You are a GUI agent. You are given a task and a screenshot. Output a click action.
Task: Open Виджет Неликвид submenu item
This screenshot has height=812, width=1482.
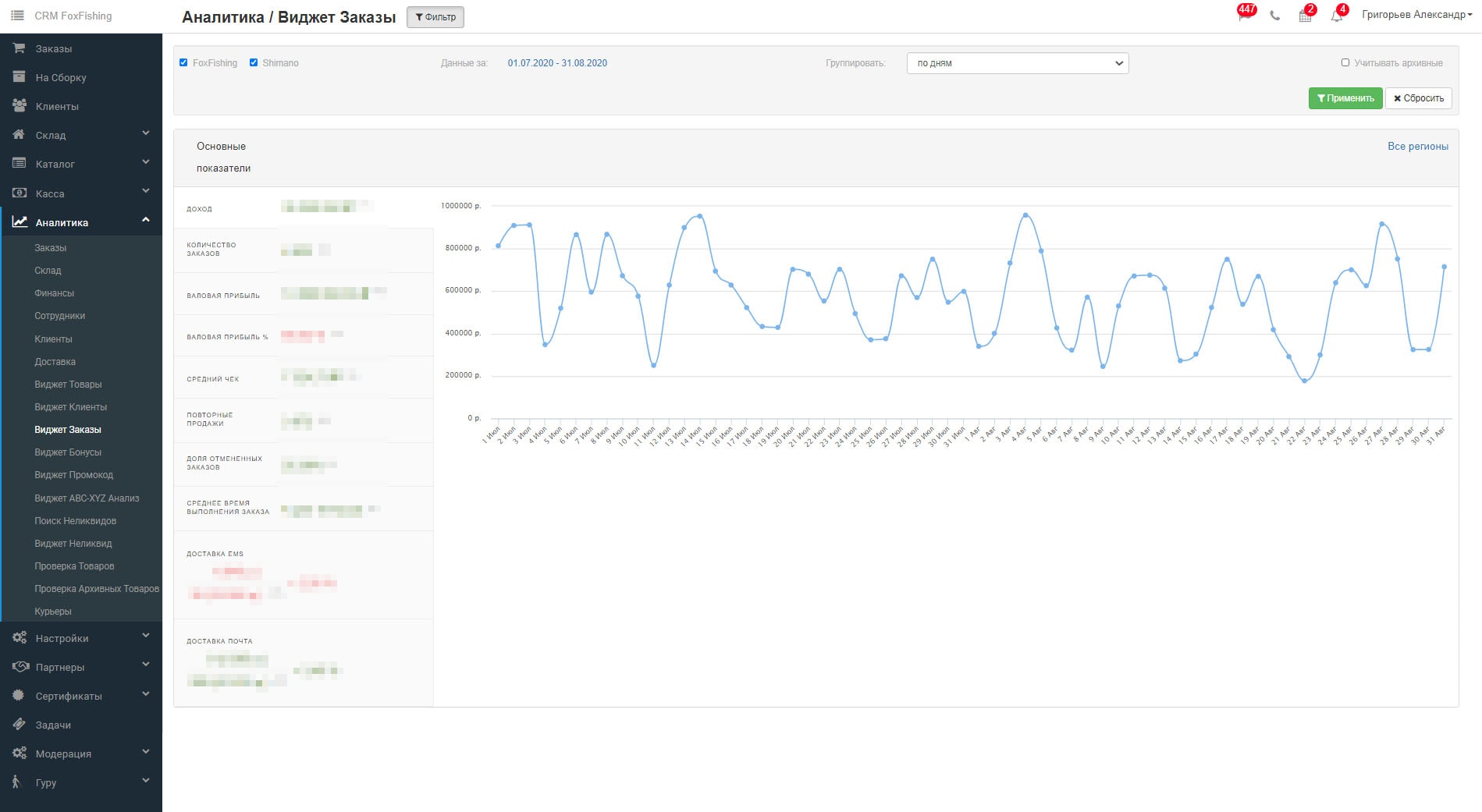(x=73, y=544)
